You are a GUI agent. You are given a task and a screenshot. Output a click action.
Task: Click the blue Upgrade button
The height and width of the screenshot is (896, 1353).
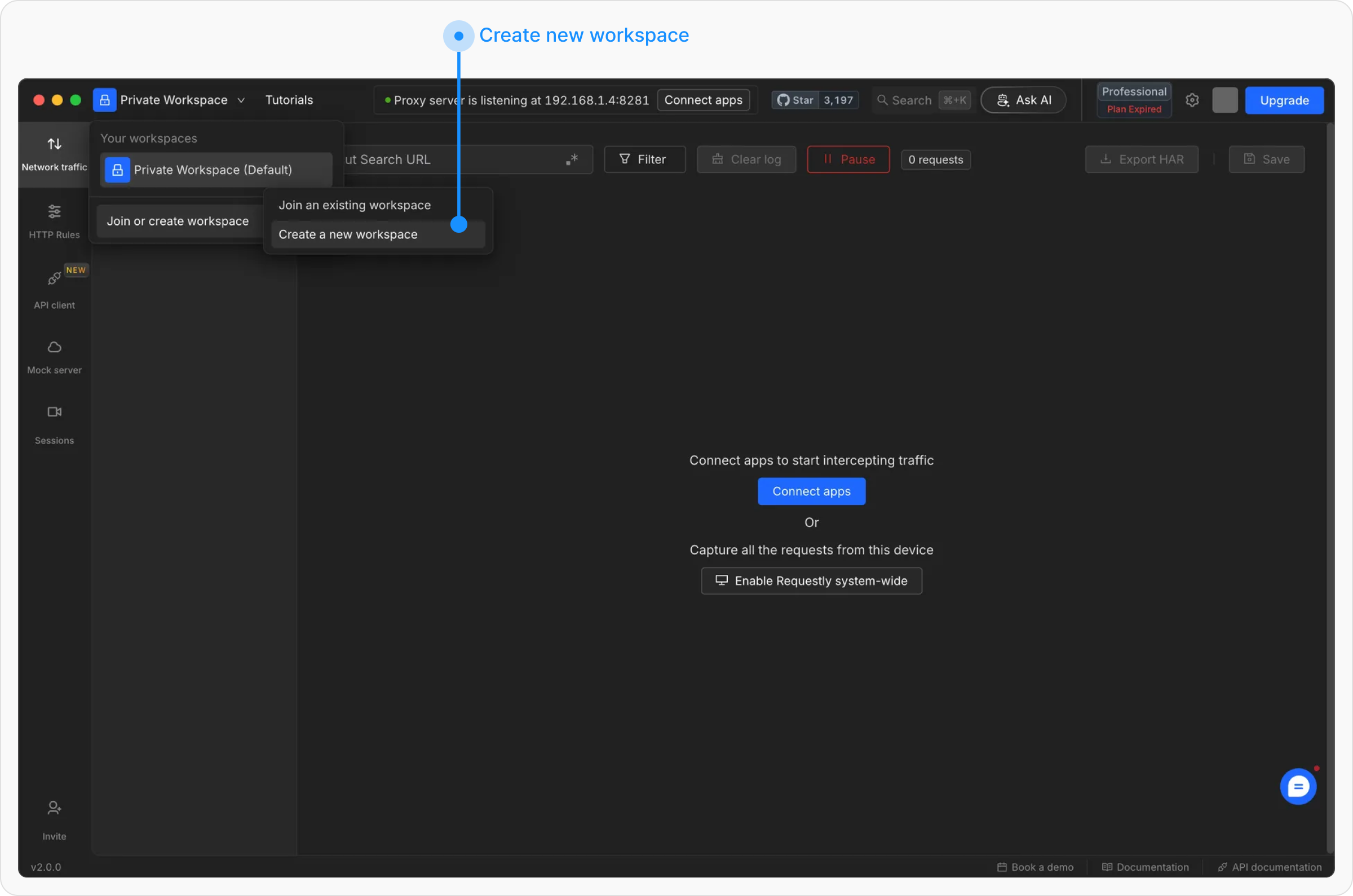click(1284, 100)
